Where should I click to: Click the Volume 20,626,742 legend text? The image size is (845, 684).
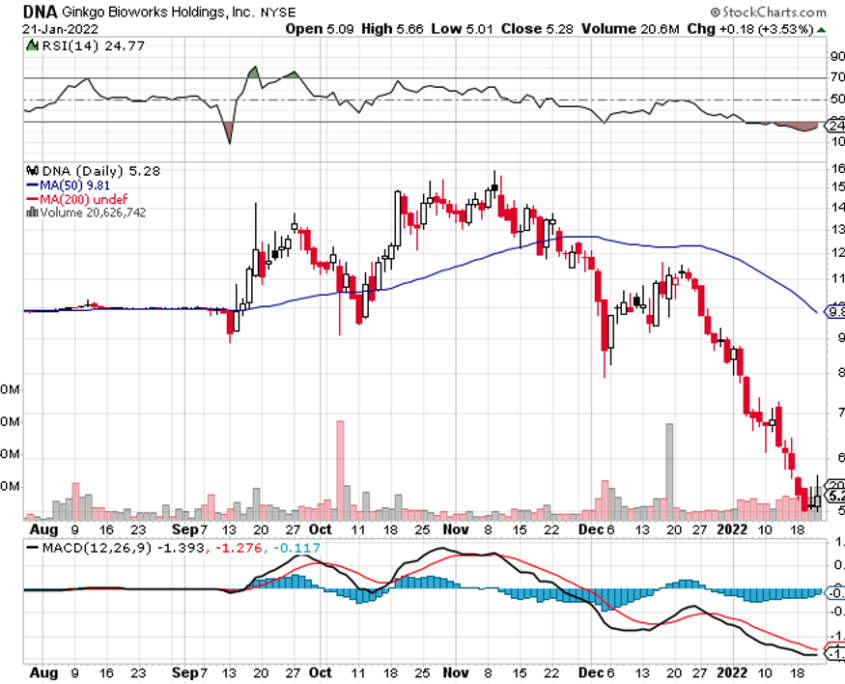(92, 212)
